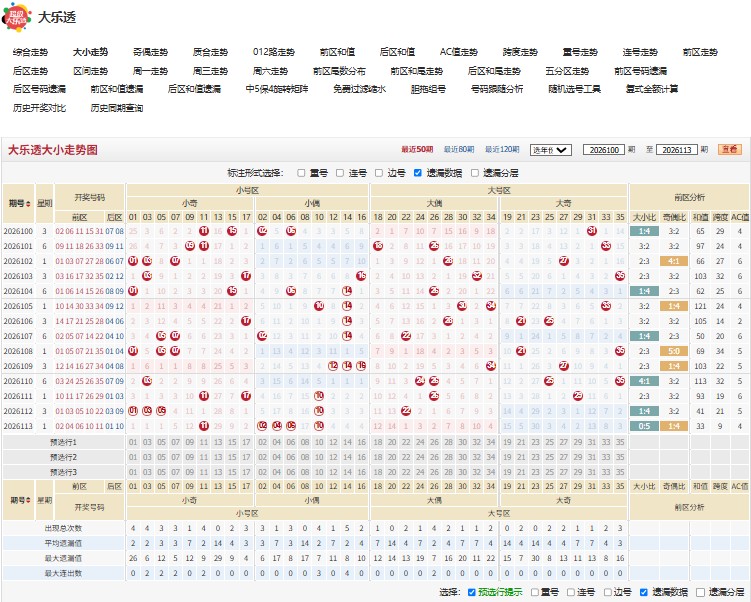Screen dimensions: 751x602
Task: View 前区尾数分布
Action: 339,71
